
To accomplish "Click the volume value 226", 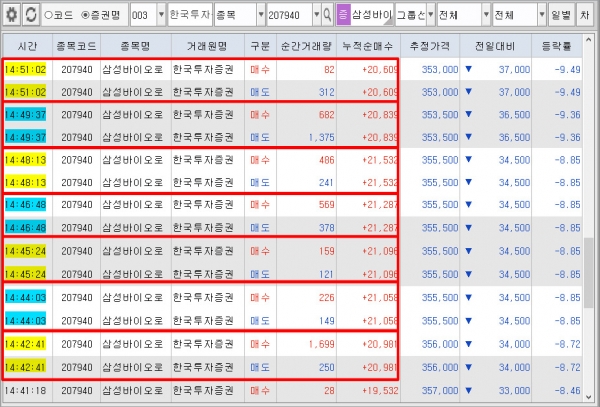I will tap(326, 298).
